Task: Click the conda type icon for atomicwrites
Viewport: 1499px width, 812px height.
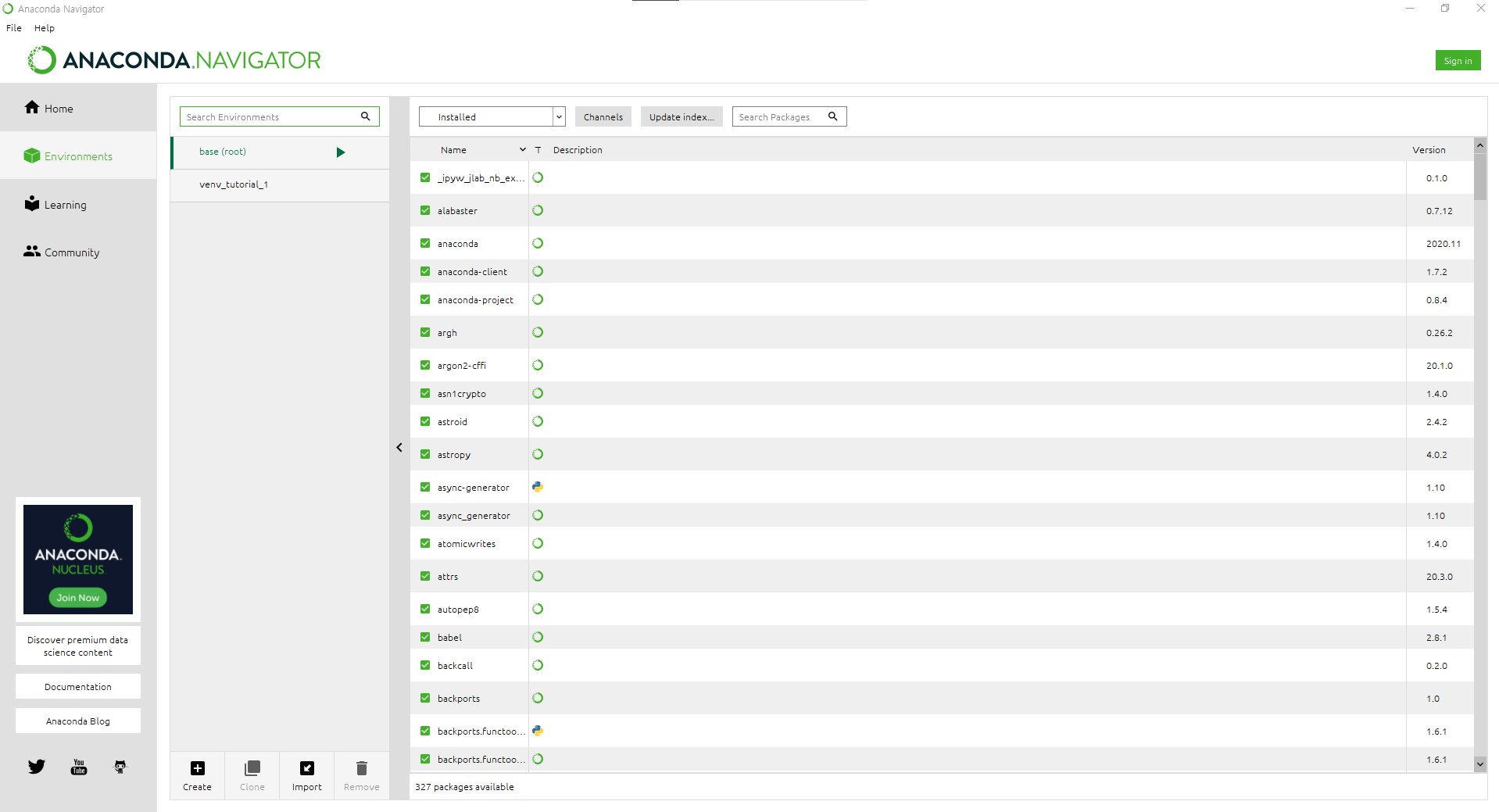Action: click(x=538, y=543)
